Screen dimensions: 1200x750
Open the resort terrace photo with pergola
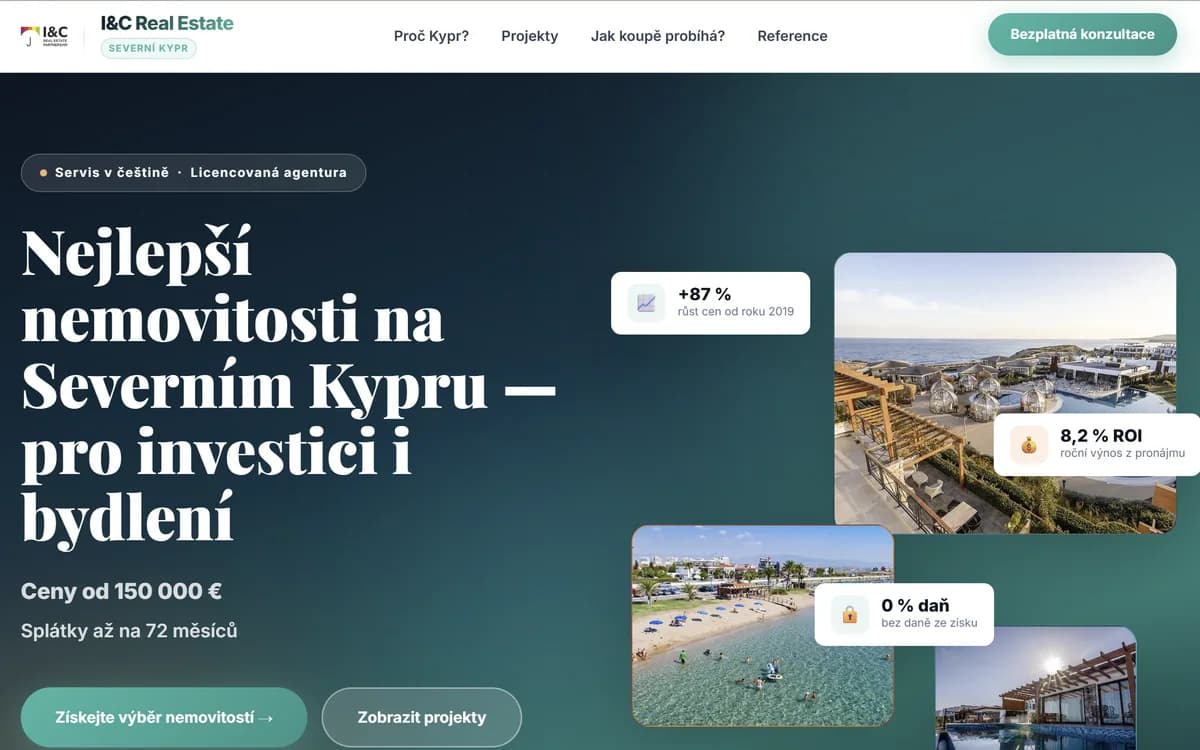(1005, 392)
